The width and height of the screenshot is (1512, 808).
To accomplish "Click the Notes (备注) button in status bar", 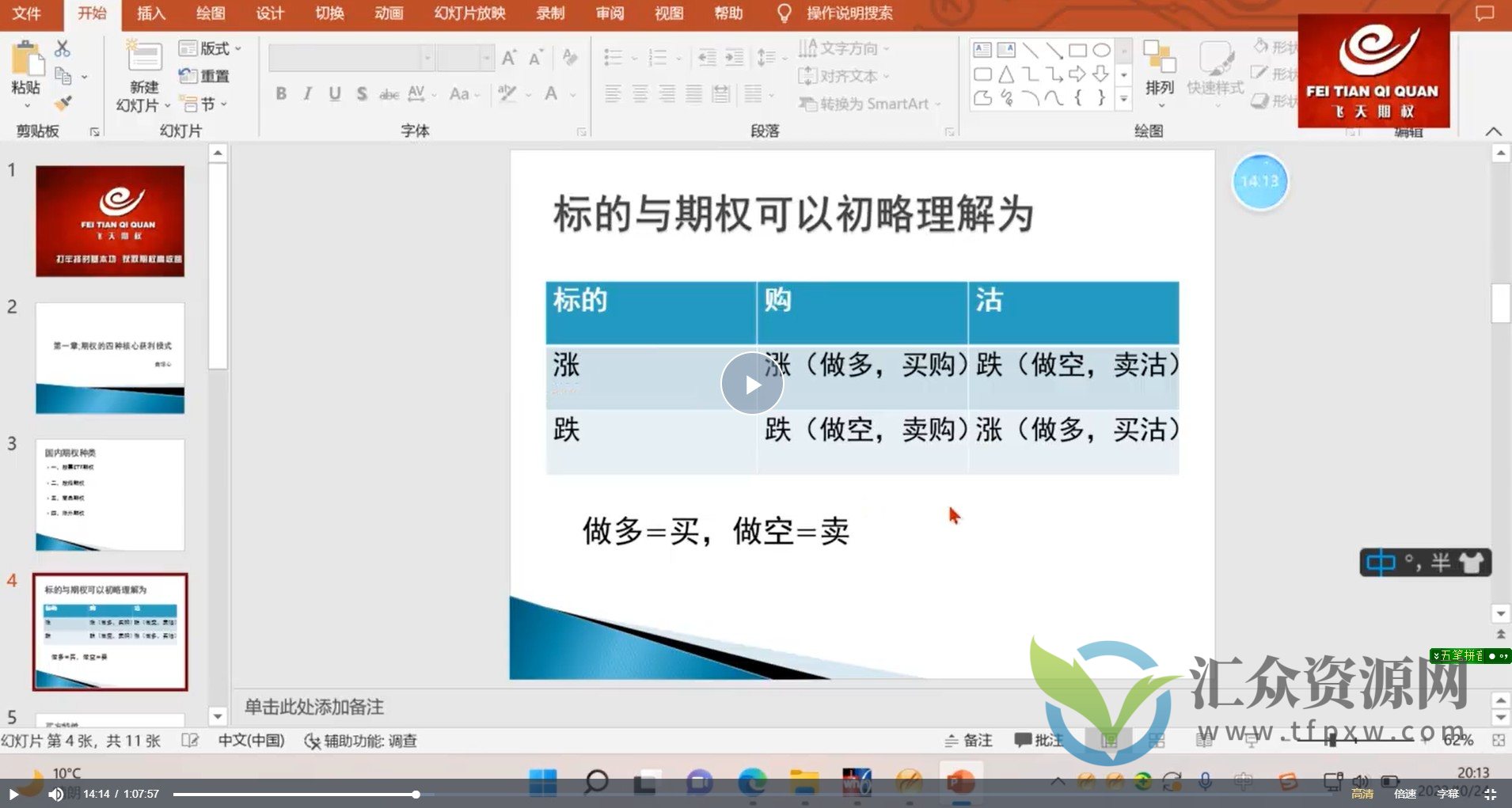I will click(x=969, y=740).
